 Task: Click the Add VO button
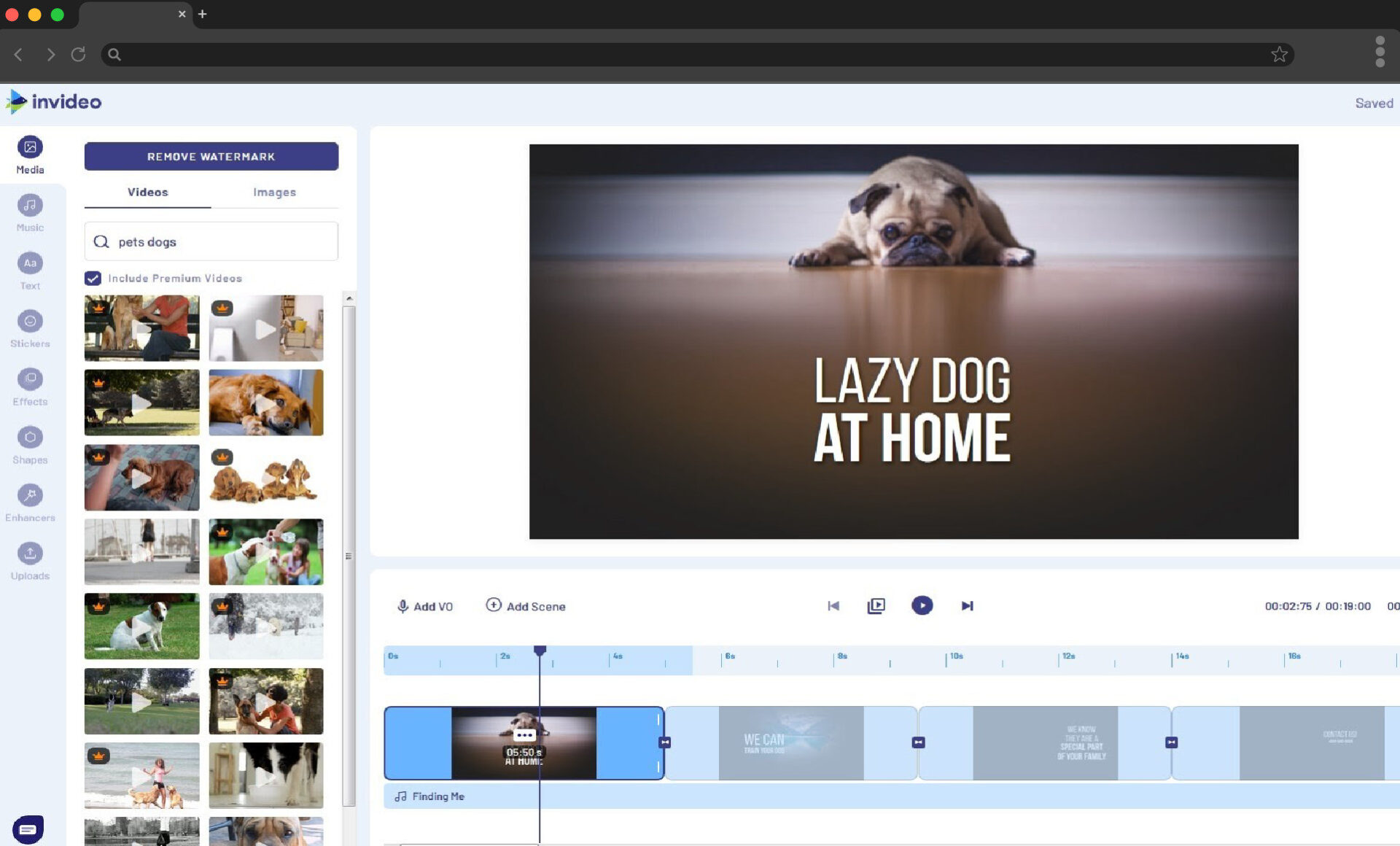click(x=424, y=606)
